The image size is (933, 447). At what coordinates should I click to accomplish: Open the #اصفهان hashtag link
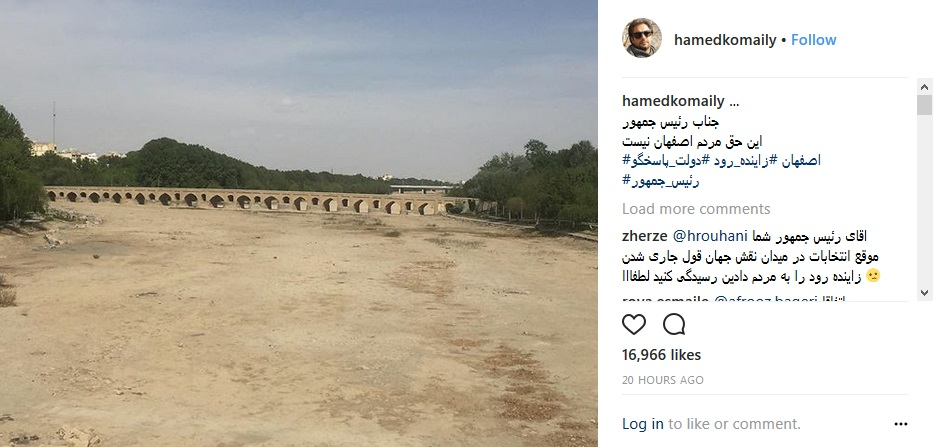pyautogui.click(x=799, y=161)
